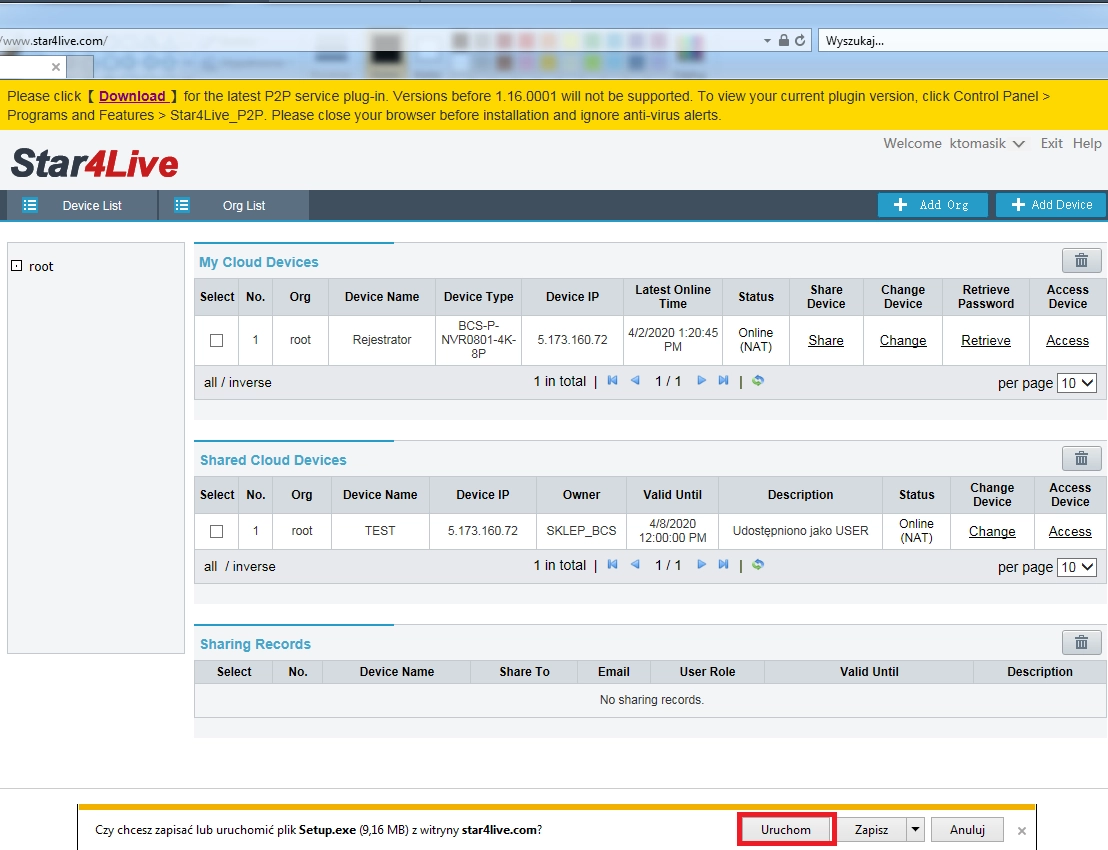Click the SKLEP_BCS owner cell
1108x850 pixels.
coord(581,531)
